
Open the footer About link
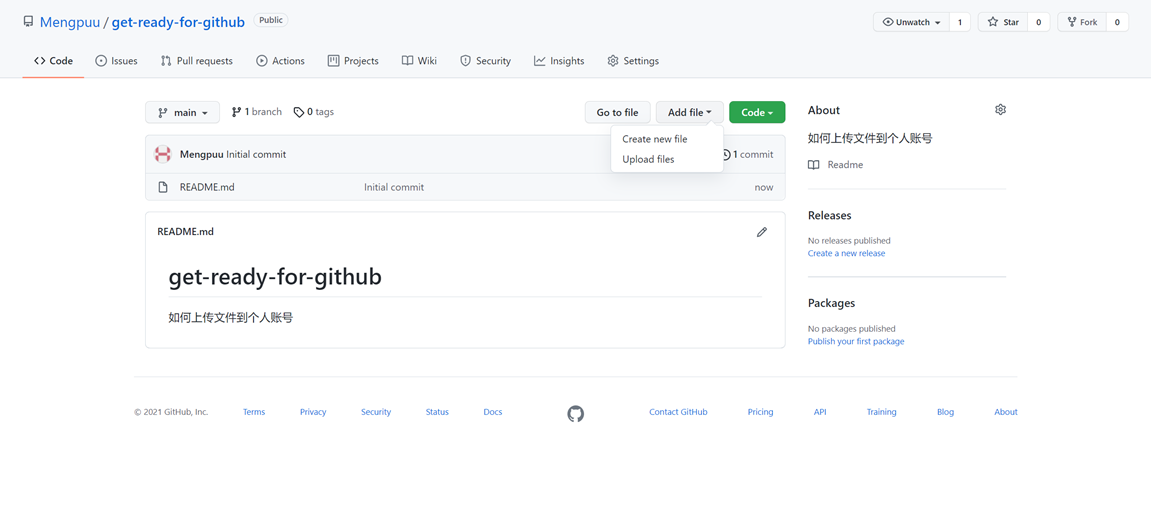point(1006,412)
